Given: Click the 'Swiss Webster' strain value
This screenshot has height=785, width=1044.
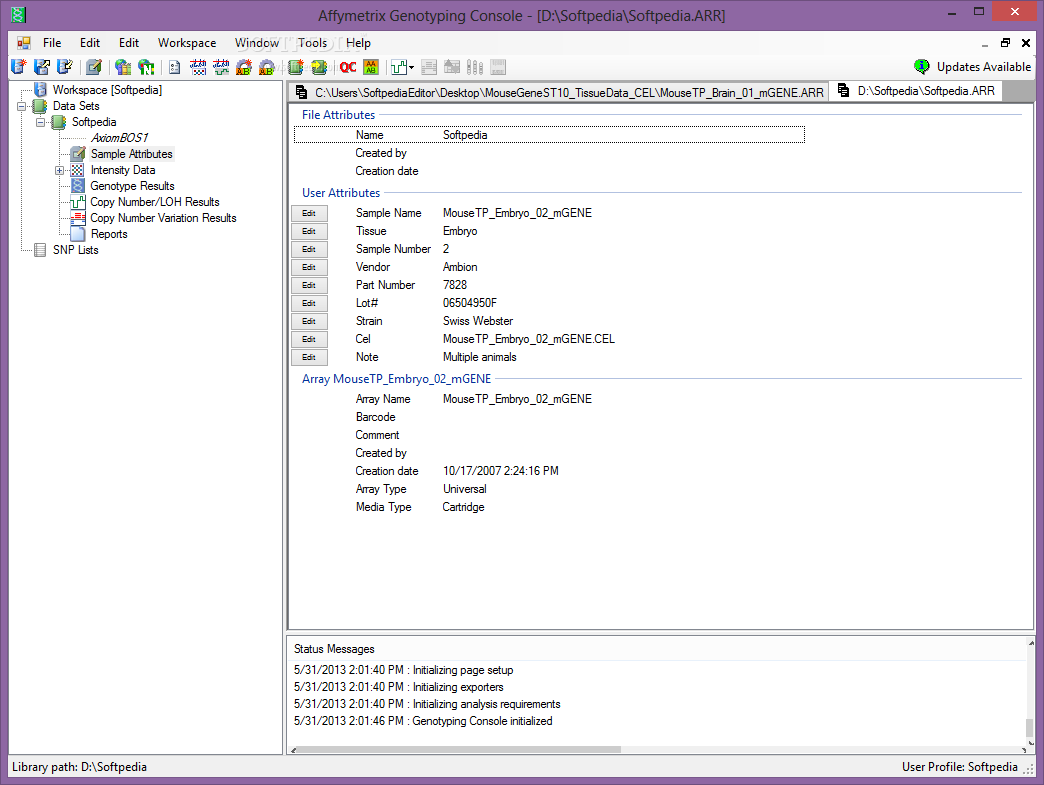Looking at the screenshot, I should point(477,321).
